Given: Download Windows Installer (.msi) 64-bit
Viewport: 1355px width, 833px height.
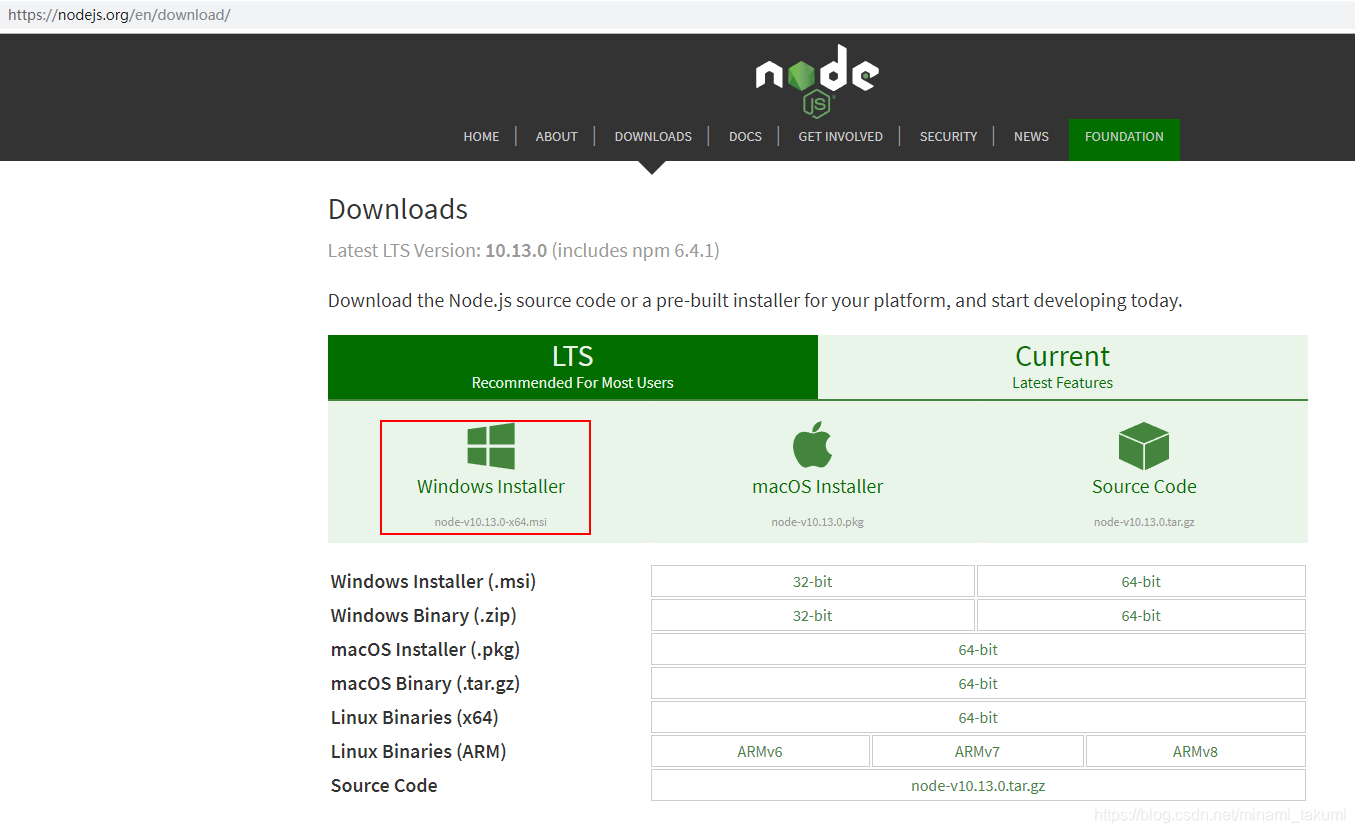Looking at the screenshot, I should [x=1141, y=582].
